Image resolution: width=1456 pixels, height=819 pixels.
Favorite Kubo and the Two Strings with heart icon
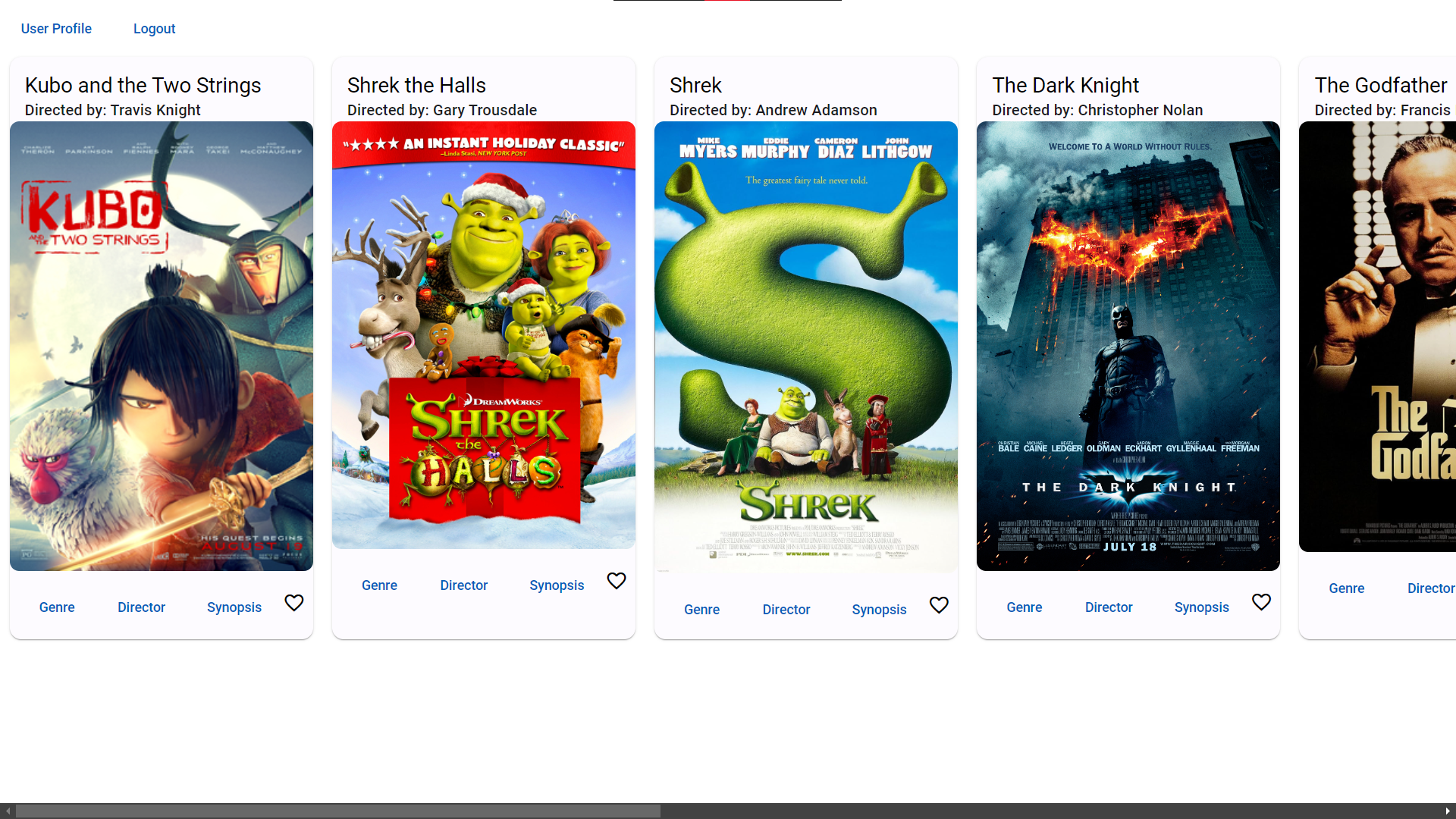(294, 603)
